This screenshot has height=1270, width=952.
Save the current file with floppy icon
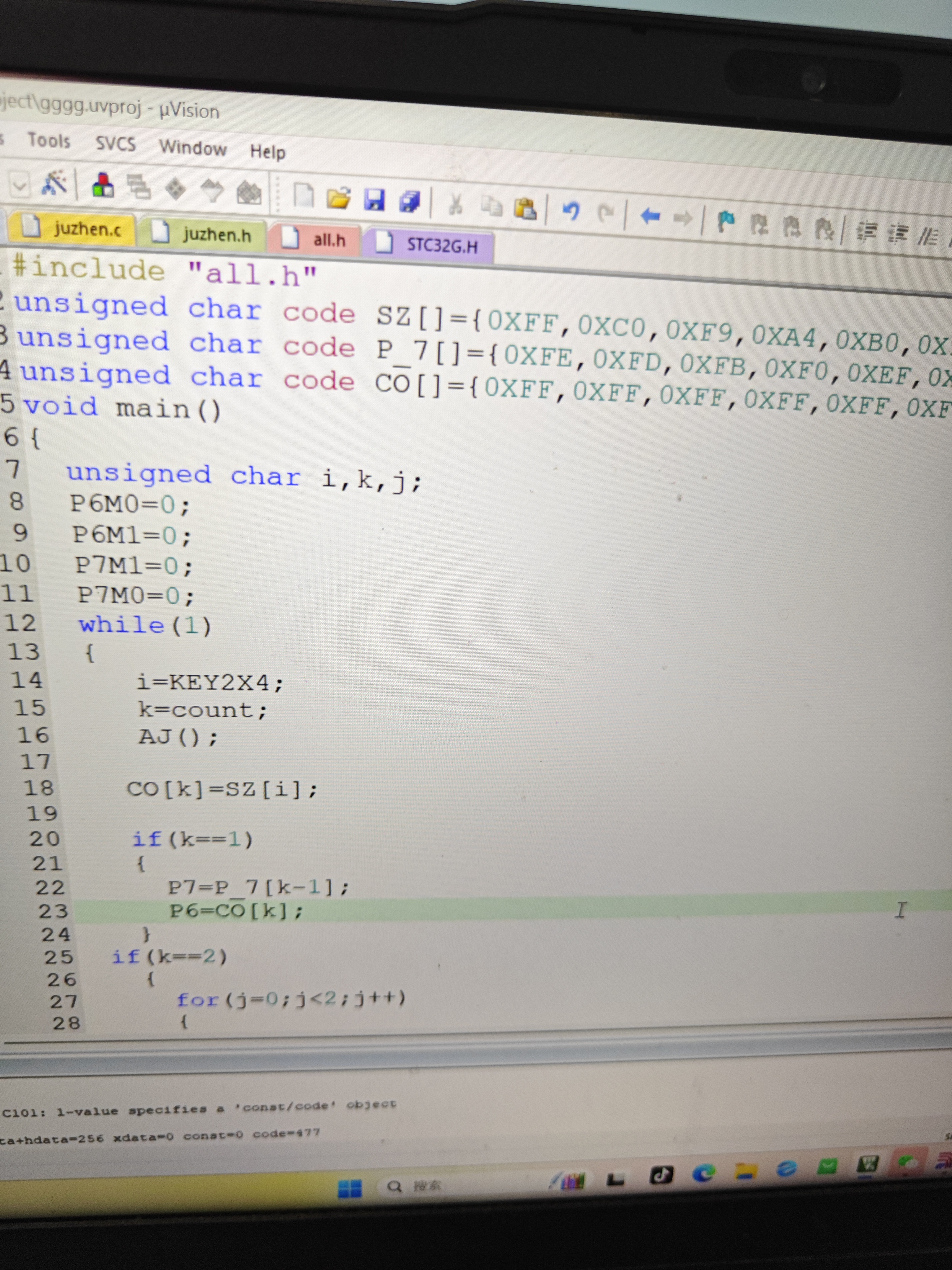pyautogui.click(x=374, y=200)
